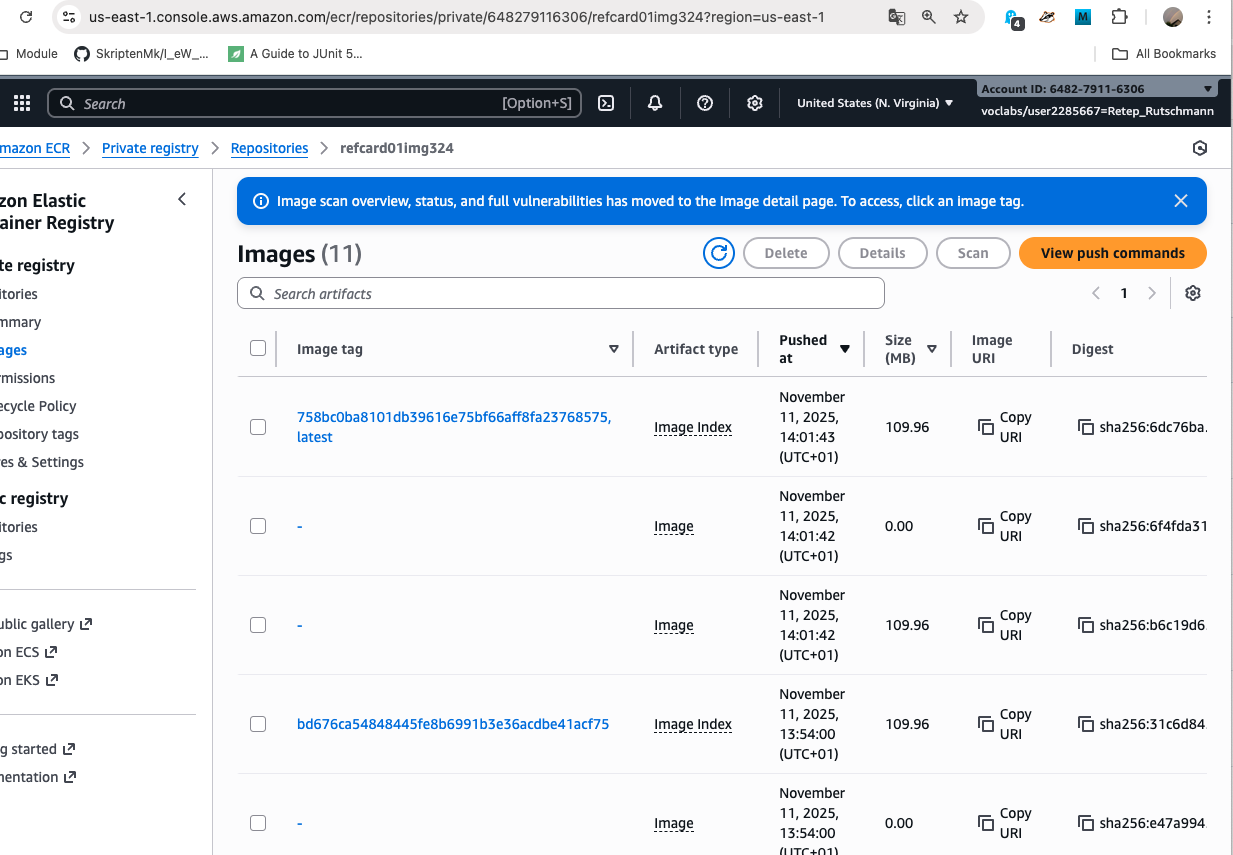This screenshot has height=855, width=1233.
Task: Open image tagged bd676ca54848445fe8b6991b3e36acdbe41acf75
Action: point(453,724)
